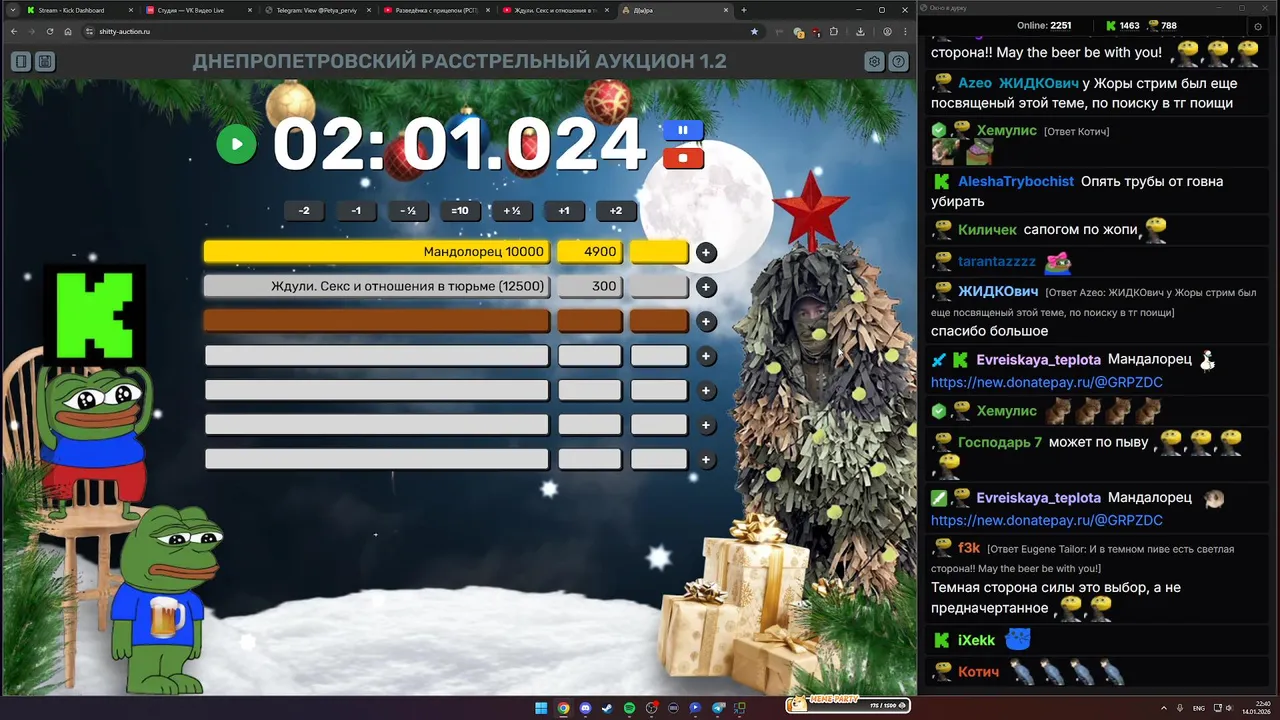Click the brown row lot name field
The height and width of the screenshot is (720, 1280).
click(x=377, y=321)
